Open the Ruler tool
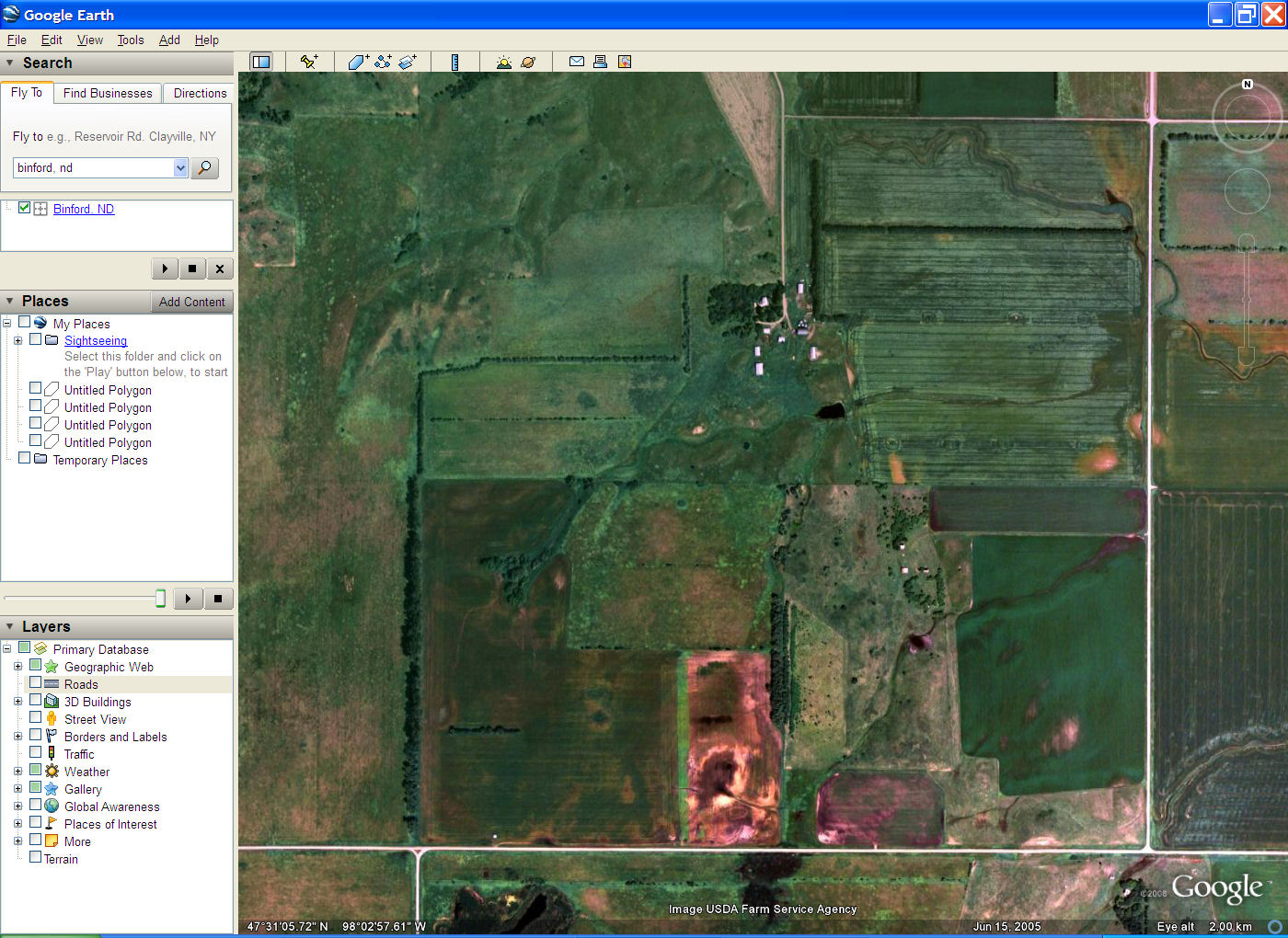The height and width of the screenshot is (938, 1288). click(x=454, y=62)
